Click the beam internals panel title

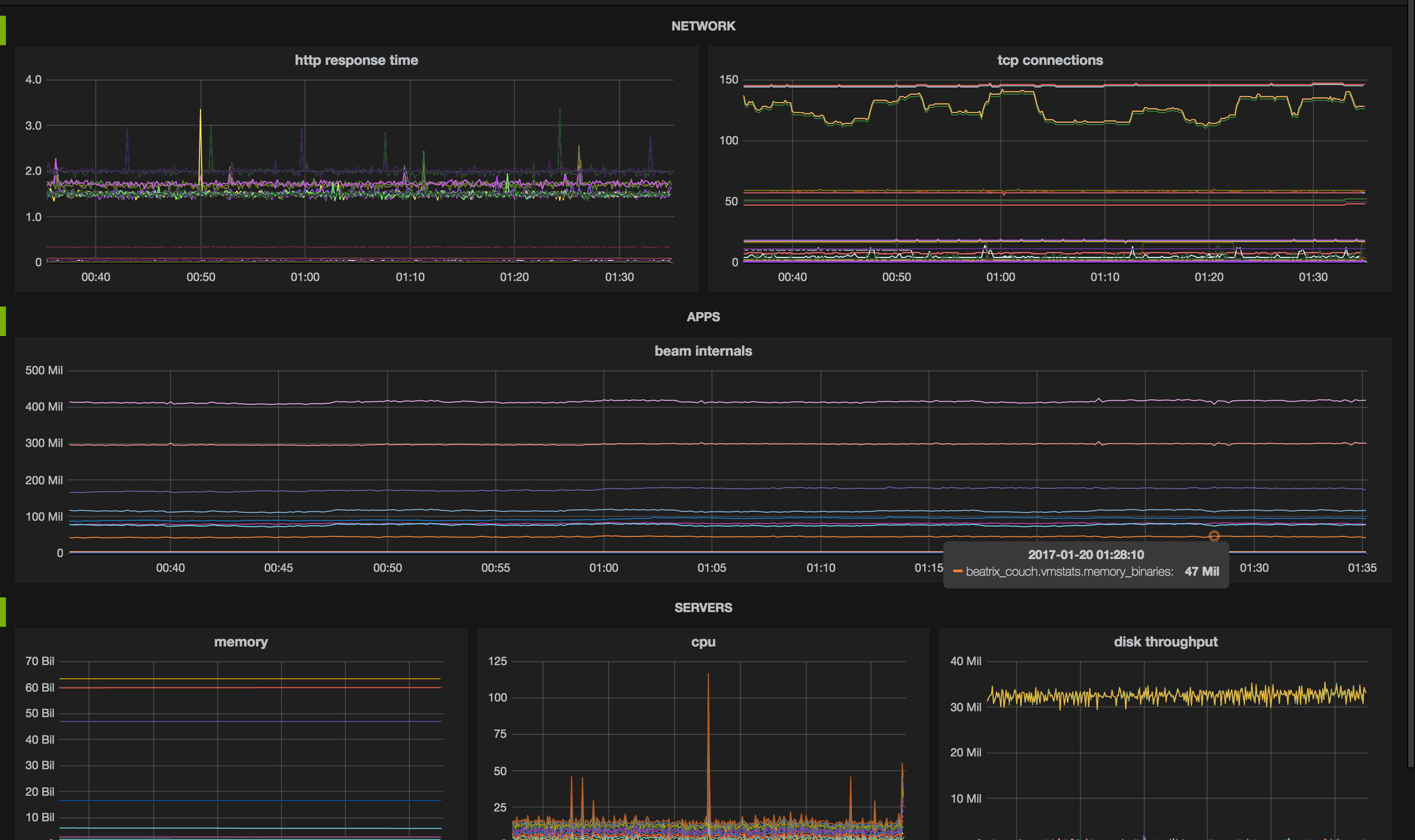(x=703, y=351)
